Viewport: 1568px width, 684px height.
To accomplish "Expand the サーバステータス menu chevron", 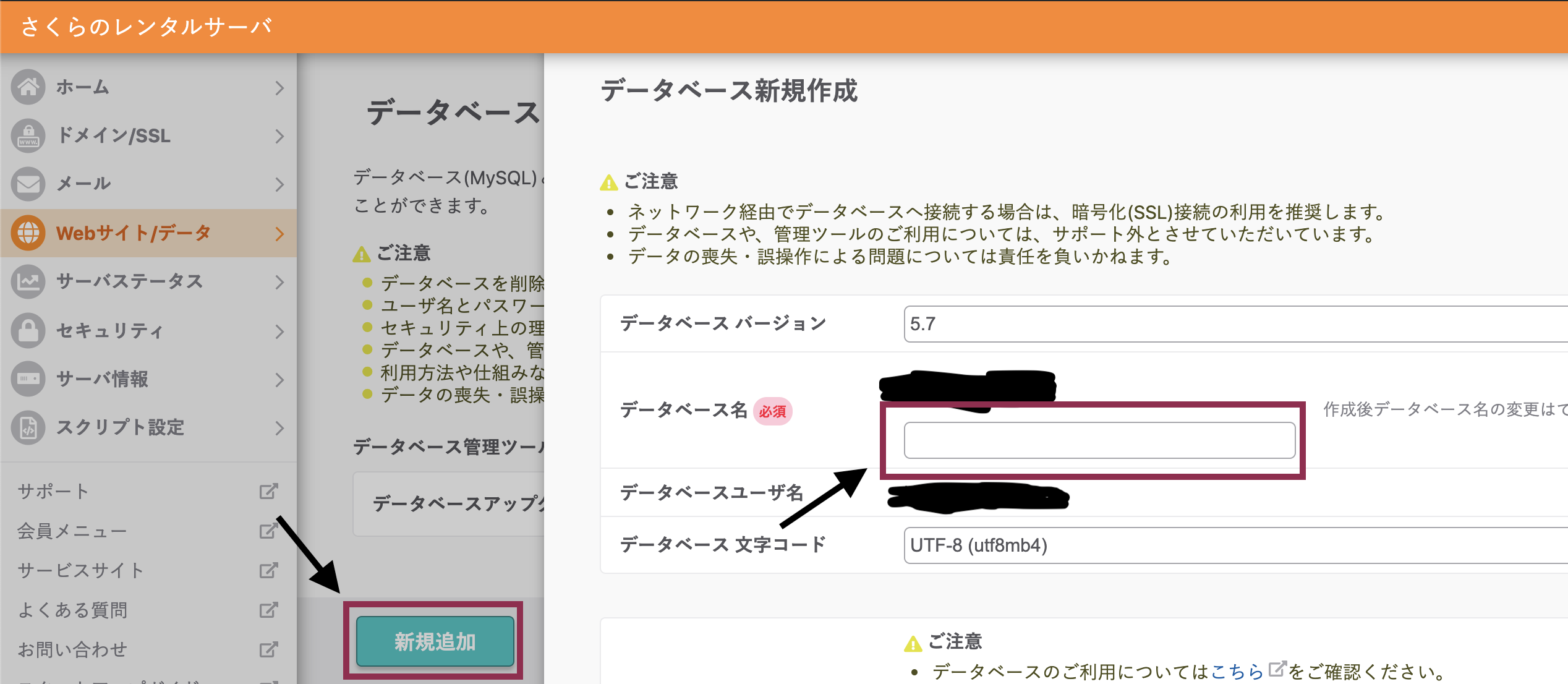I will point(279,282).
